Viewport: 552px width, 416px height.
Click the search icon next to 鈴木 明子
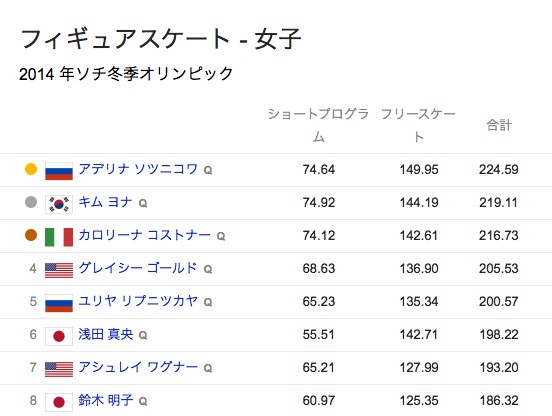coord(143,402)
